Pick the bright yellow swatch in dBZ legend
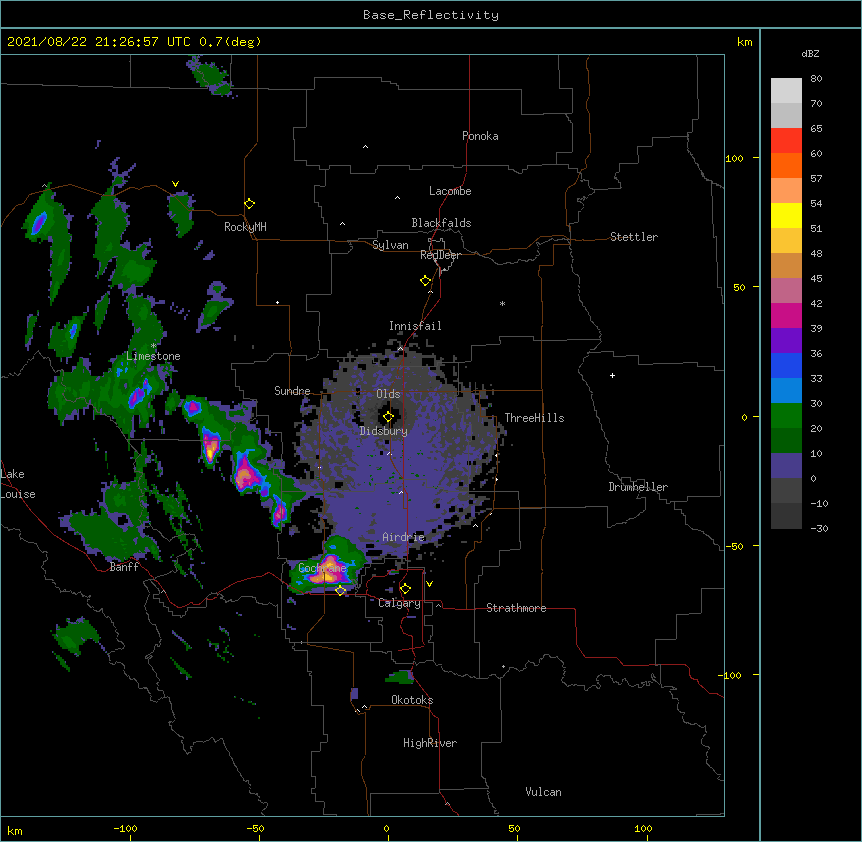 pyautogui.click(x=786, y=215)
